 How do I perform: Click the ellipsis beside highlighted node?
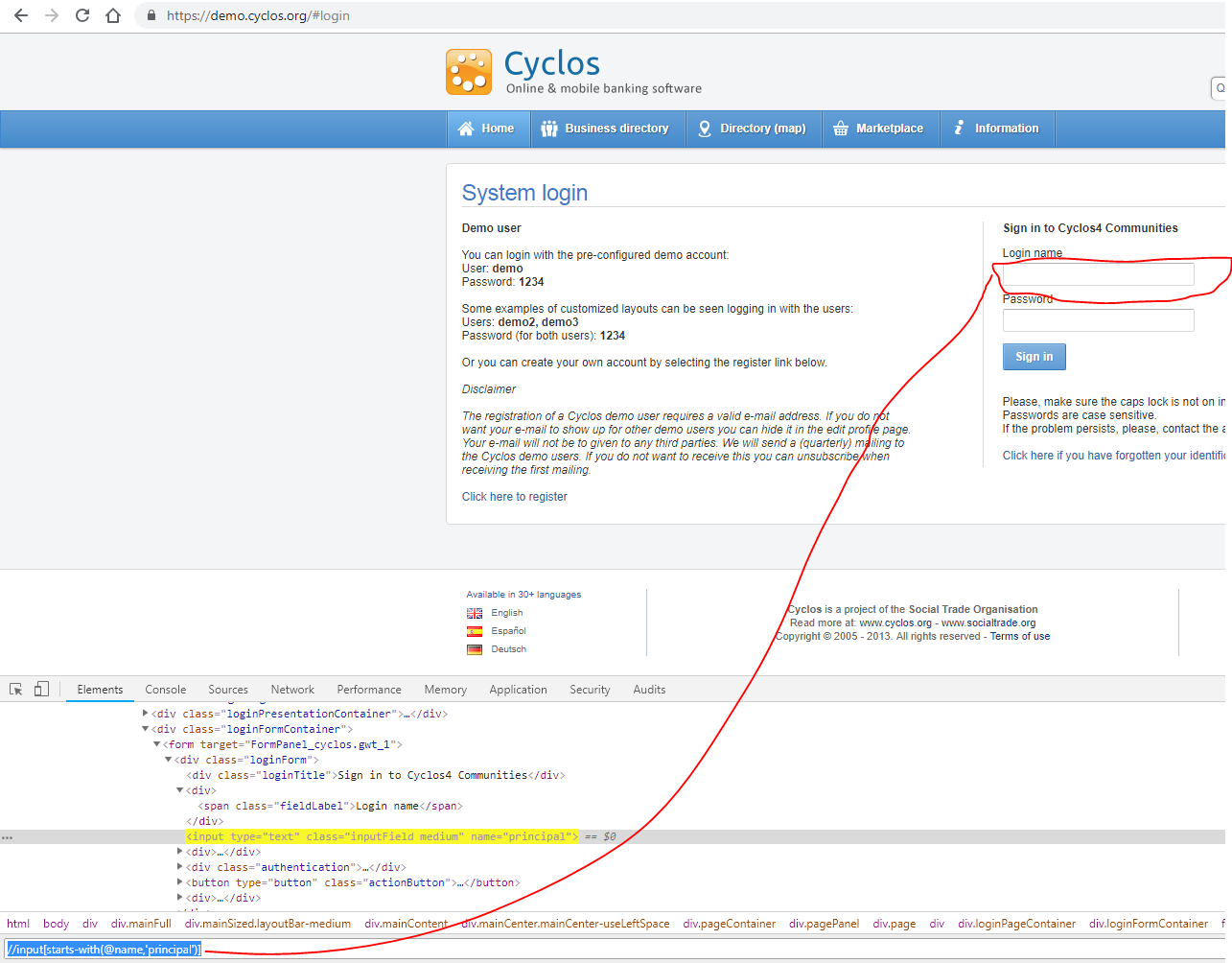[8, 837]
